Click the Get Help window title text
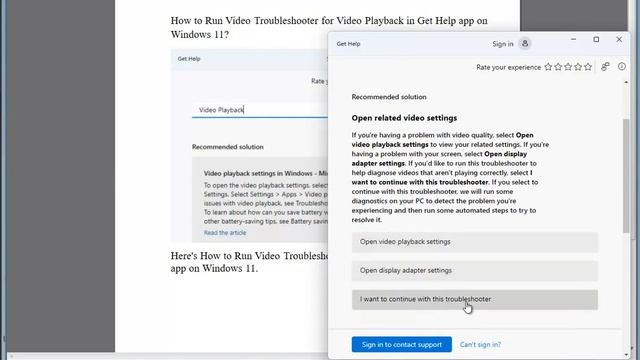This screenshot has height=360, width=640. (x=348, y=44)
